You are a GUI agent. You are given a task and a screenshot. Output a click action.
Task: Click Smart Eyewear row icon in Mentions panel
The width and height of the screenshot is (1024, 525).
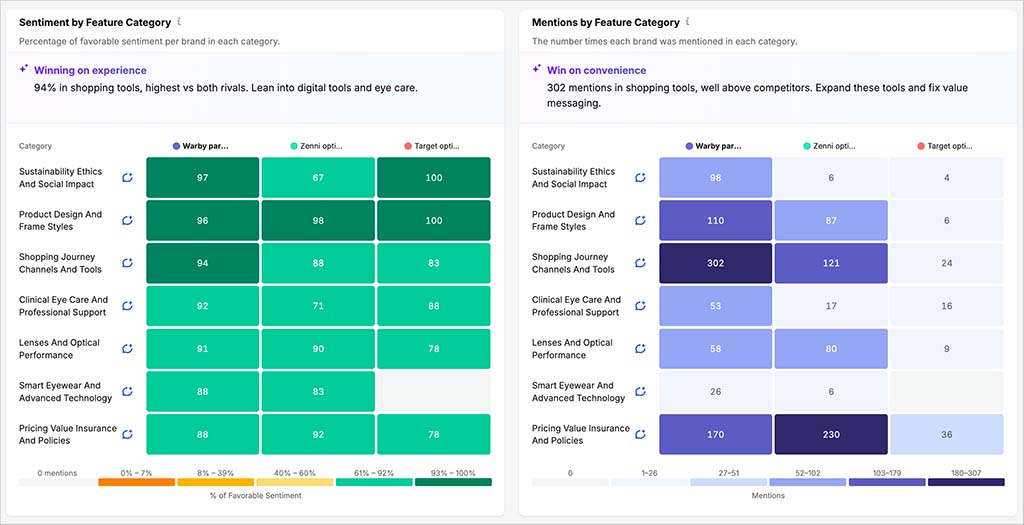point(641,391)
